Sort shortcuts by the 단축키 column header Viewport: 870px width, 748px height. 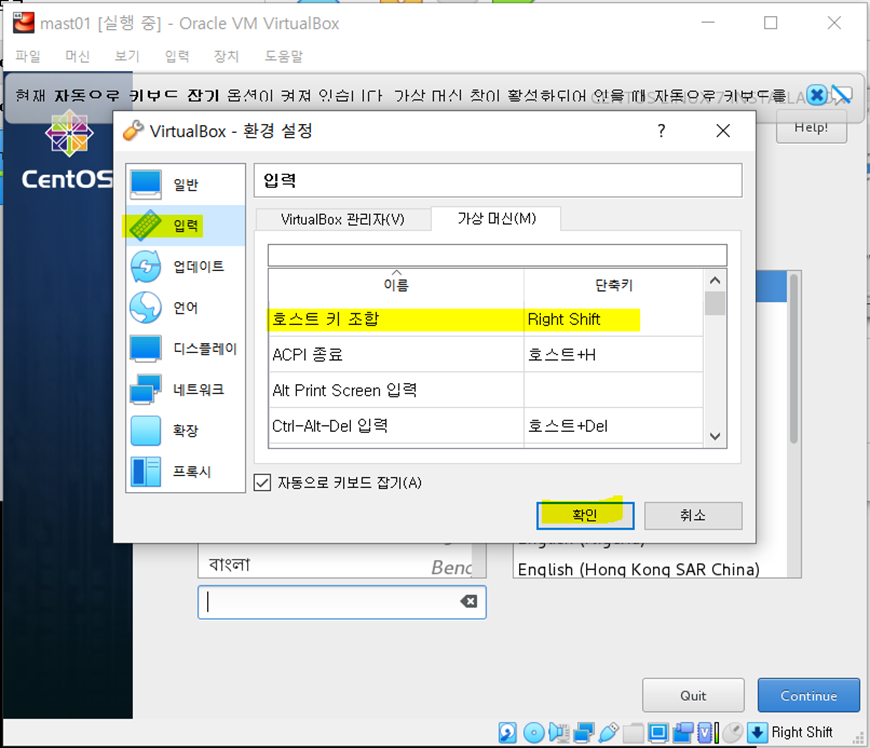pos(614,285)
